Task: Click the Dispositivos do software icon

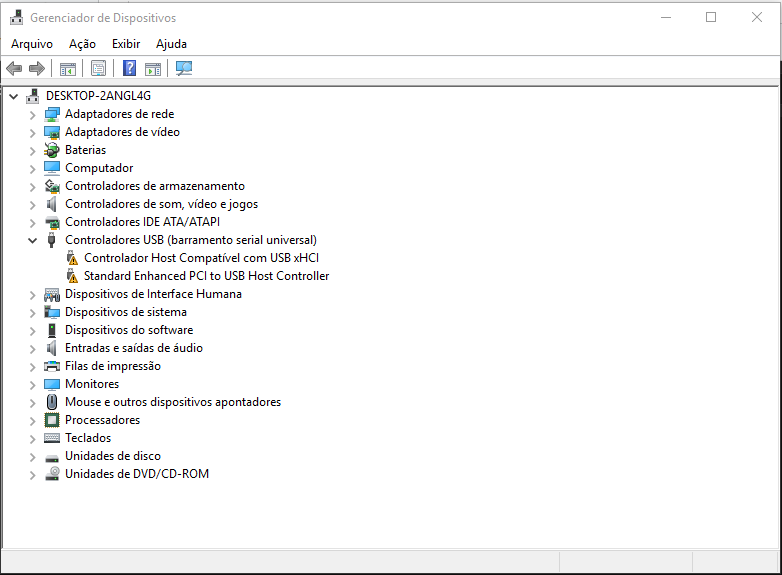Action: [51, 330]
